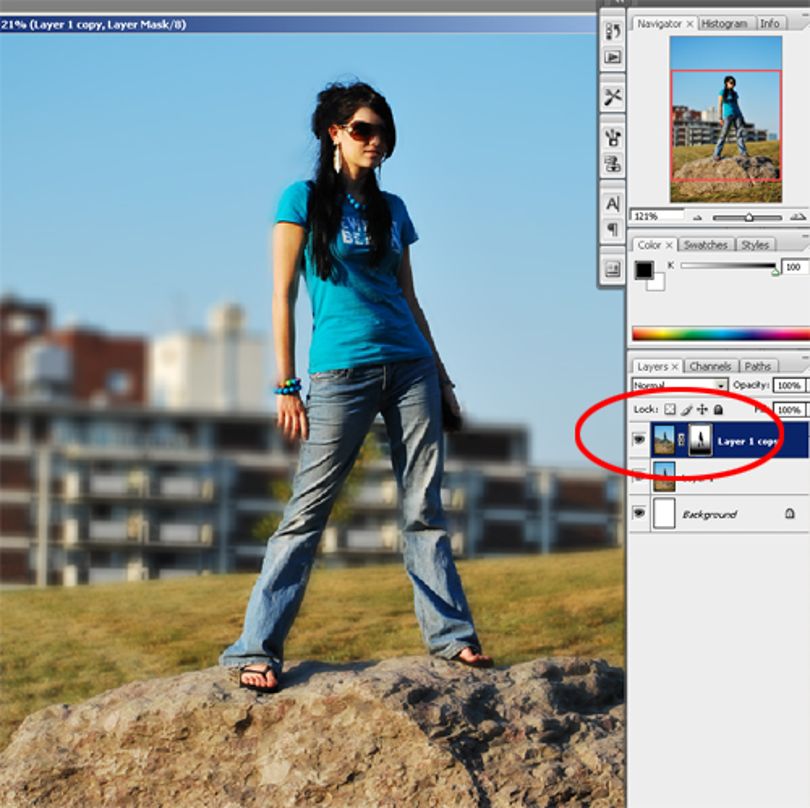
Task: Click the navigator zoom slider handle
Action: tap(749, 217)
